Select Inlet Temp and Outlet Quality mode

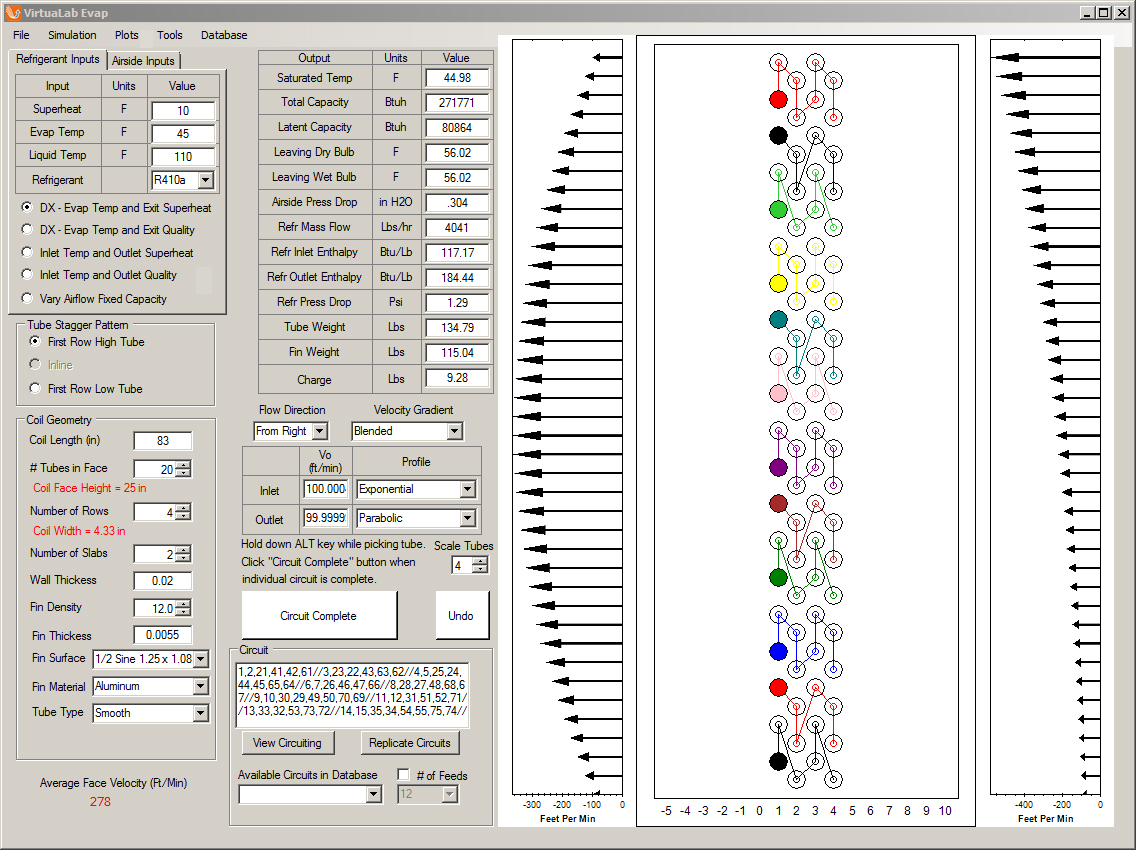[x=25, y=275]
